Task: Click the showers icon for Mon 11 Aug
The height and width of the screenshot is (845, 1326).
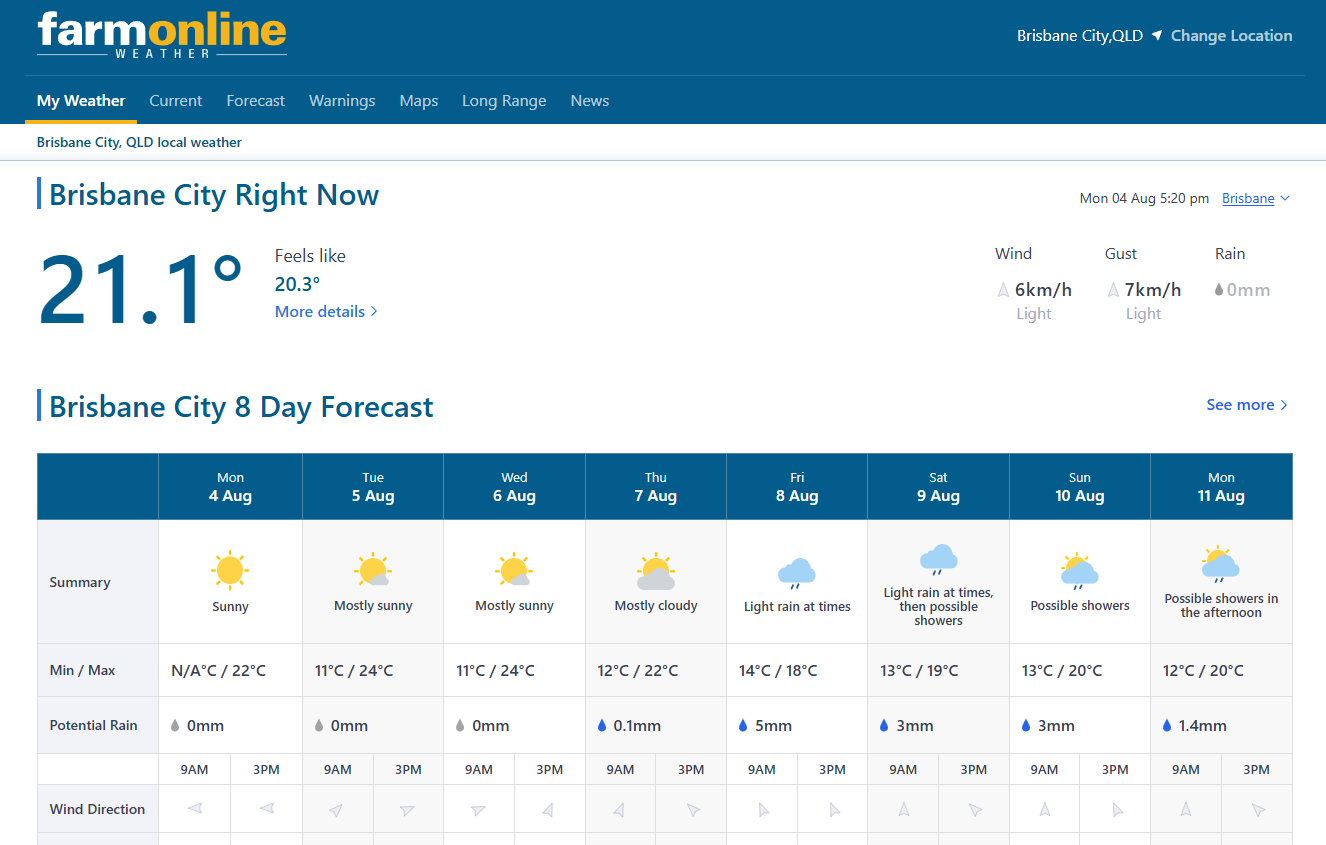Action: 1220,562
